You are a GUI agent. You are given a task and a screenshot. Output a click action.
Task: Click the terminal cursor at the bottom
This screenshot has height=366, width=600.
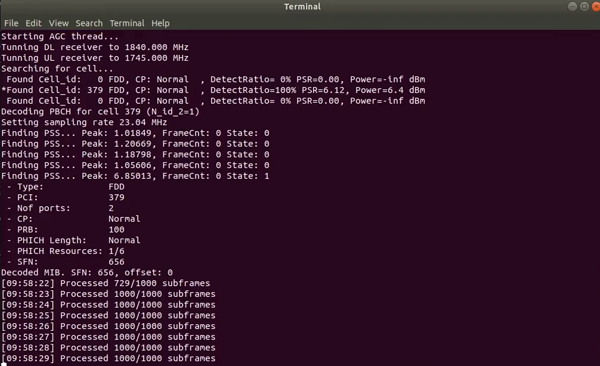click(4, 364)
